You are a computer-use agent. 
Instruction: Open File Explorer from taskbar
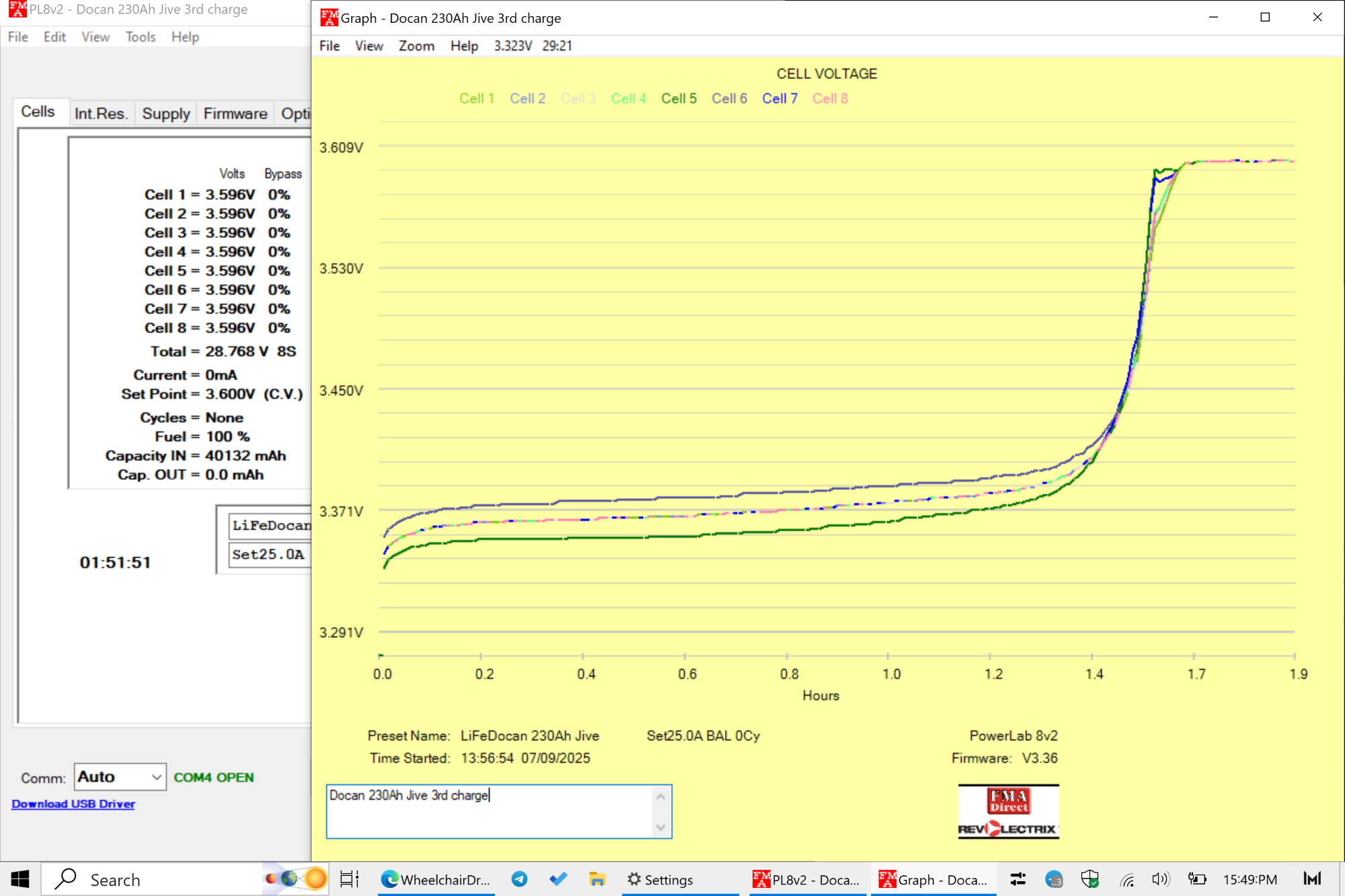pyautogui.click(x=597, y=879)
